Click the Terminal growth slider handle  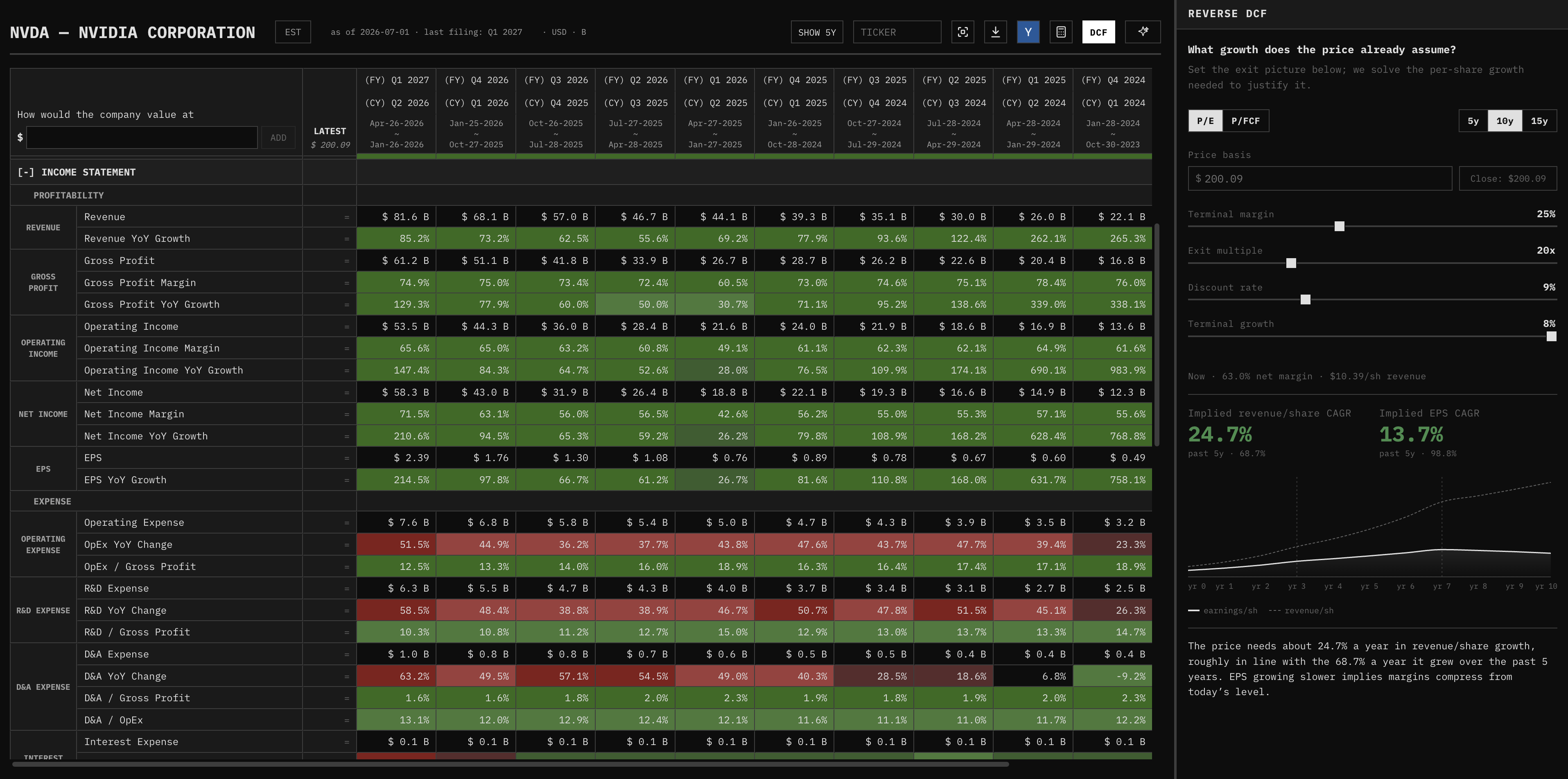(1552, 336)
